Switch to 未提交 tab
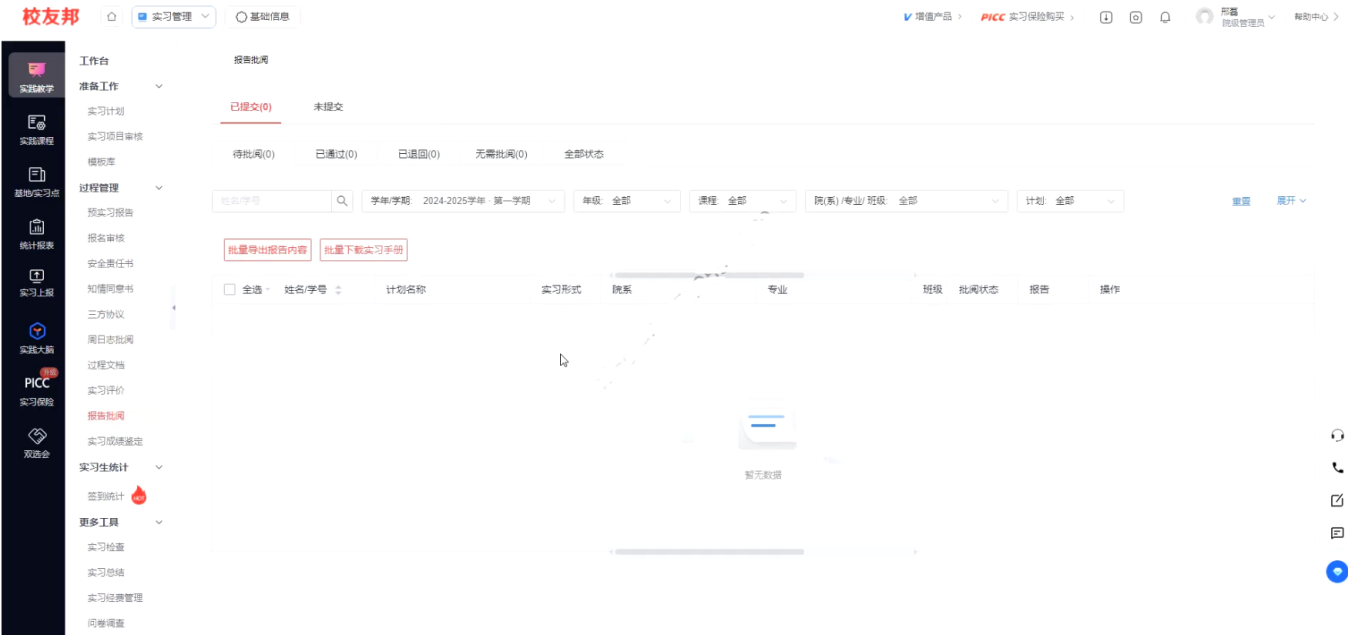The width and height of the screenshot is (1348, 635). pos(328,107)
